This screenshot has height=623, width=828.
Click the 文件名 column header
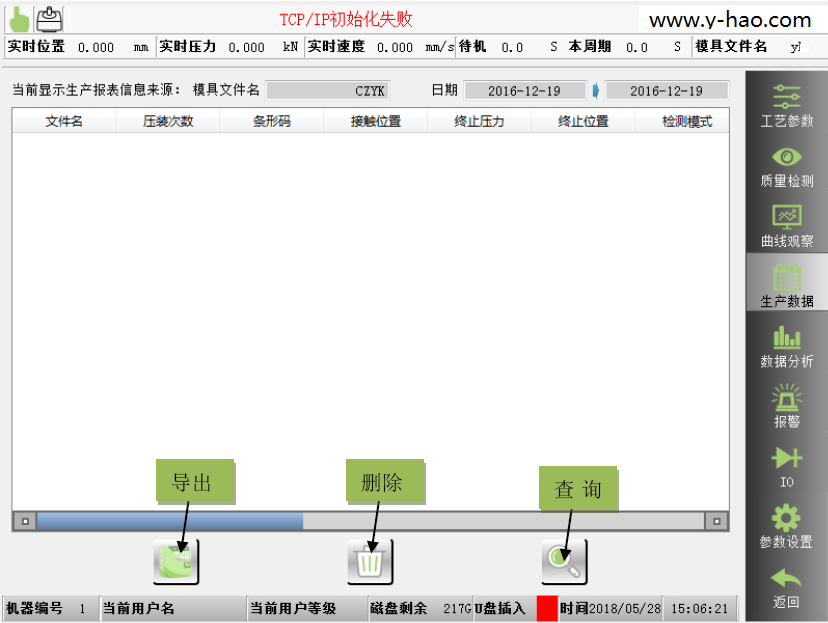coord(64,122)
